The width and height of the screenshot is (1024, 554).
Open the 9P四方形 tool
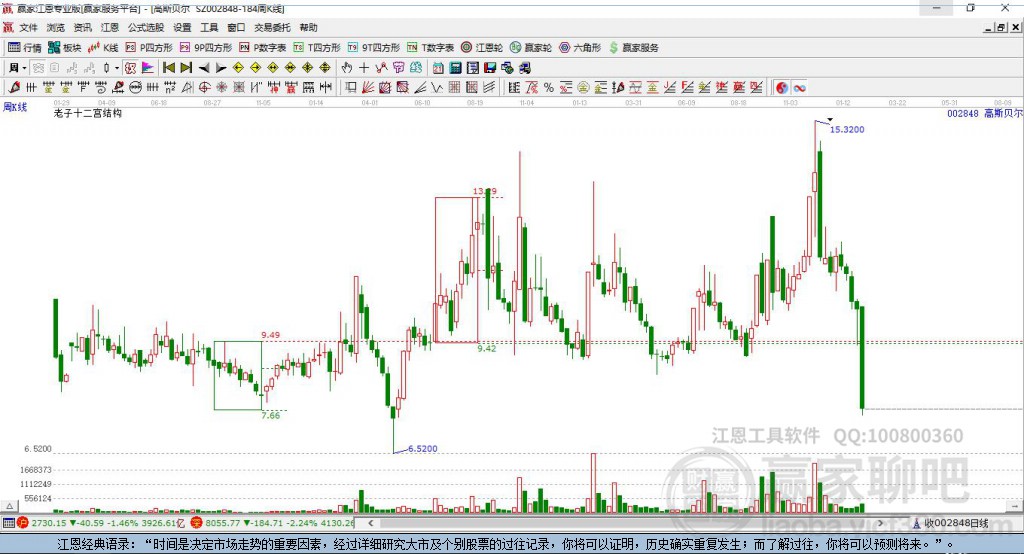(206, 48)
